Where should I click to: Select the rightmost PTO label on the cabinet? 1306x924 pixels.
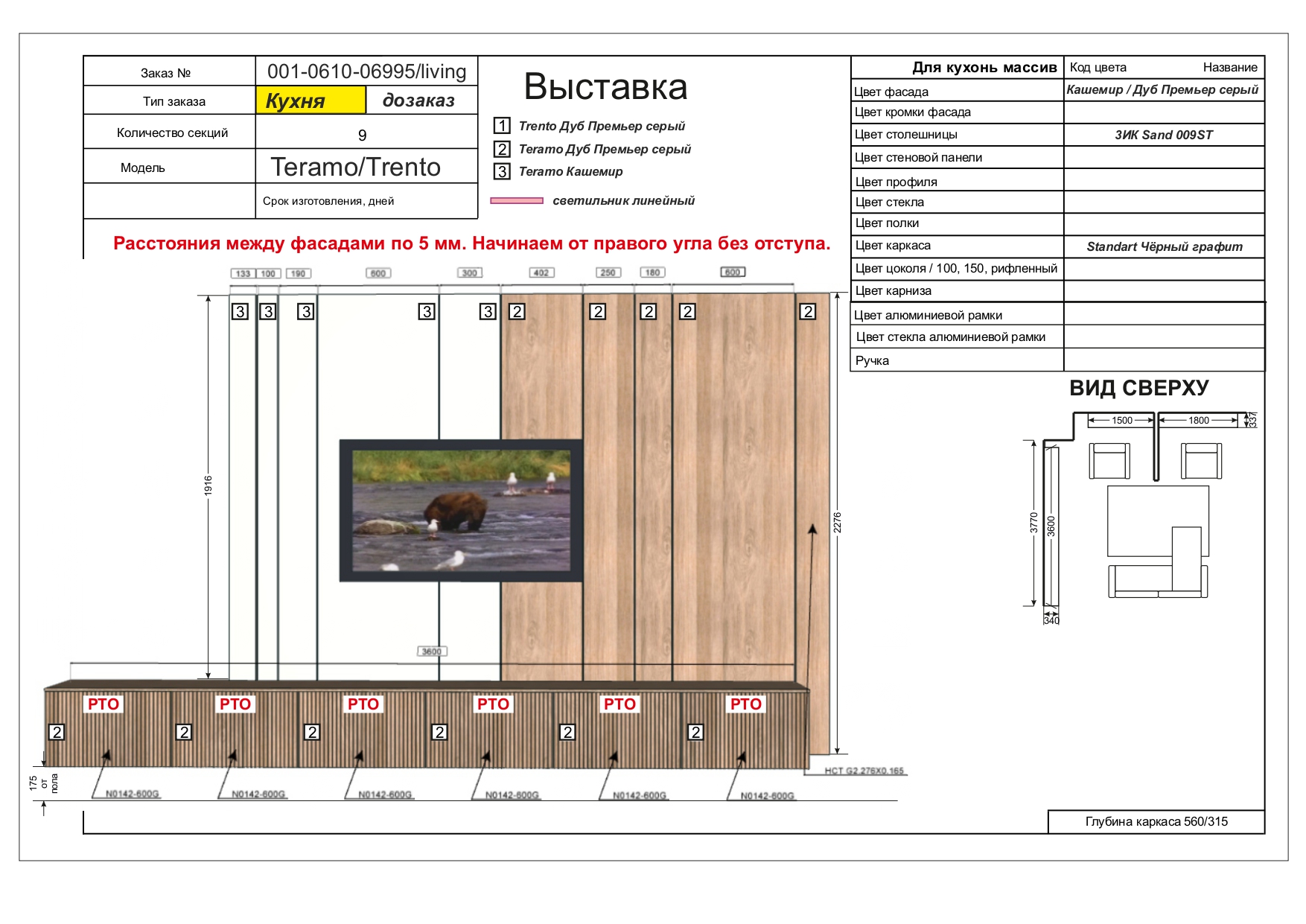tap(745, 704)
